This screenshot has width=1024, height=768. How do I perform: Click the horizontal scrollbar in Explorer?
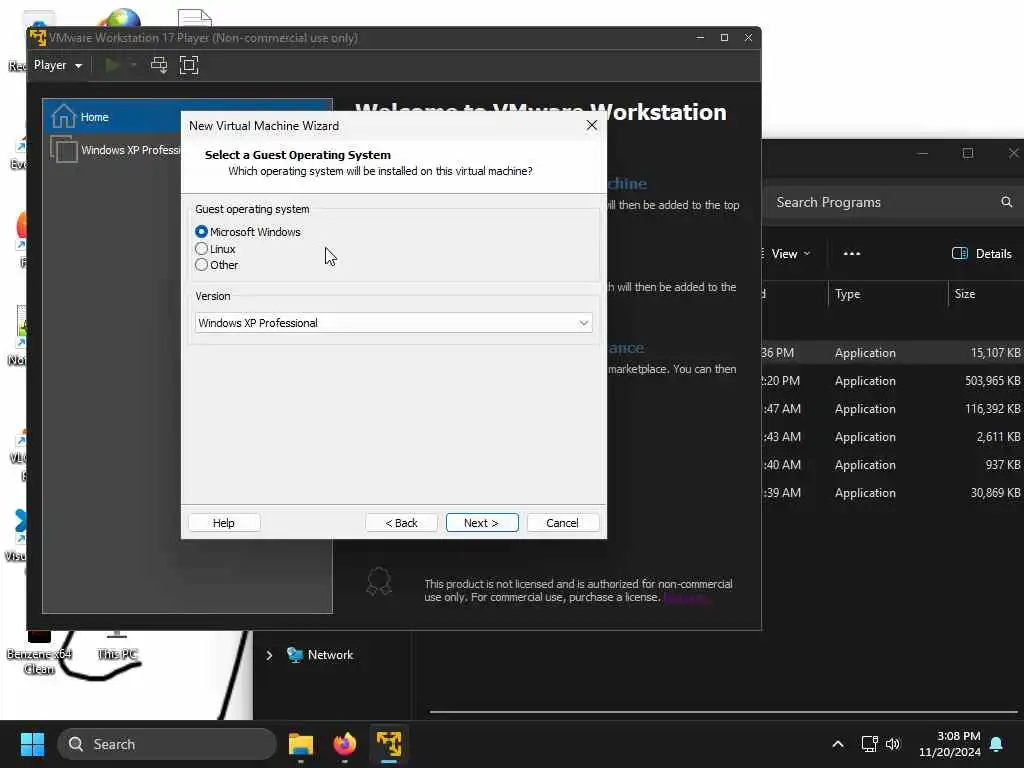pos(723,711)
